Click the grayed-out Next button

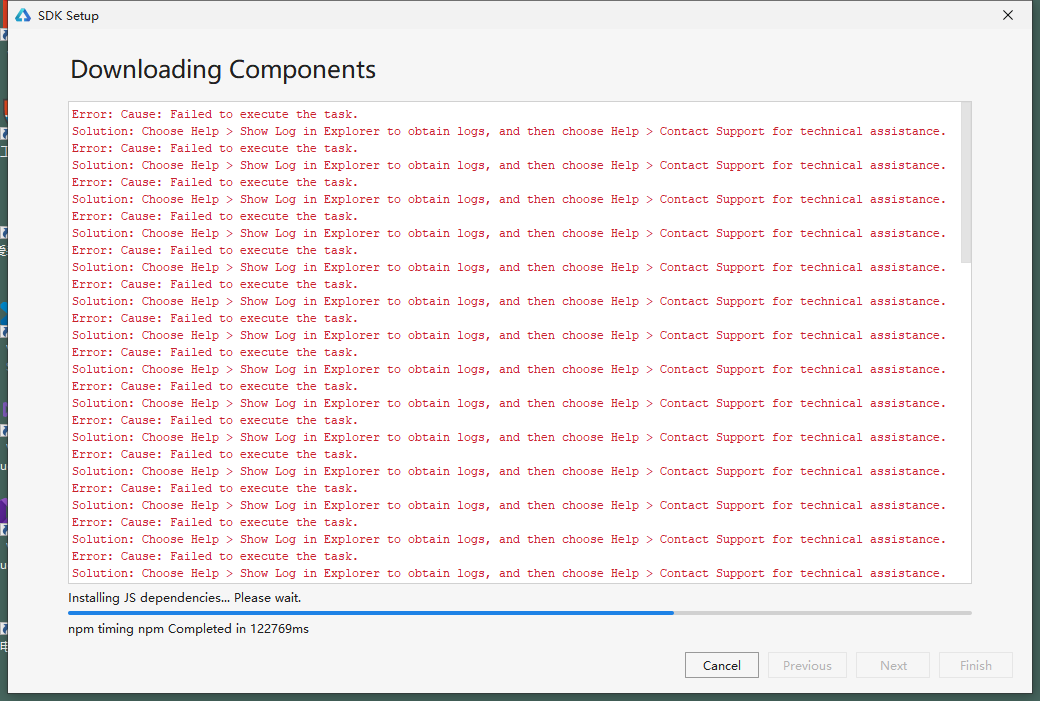click(892, 665)
